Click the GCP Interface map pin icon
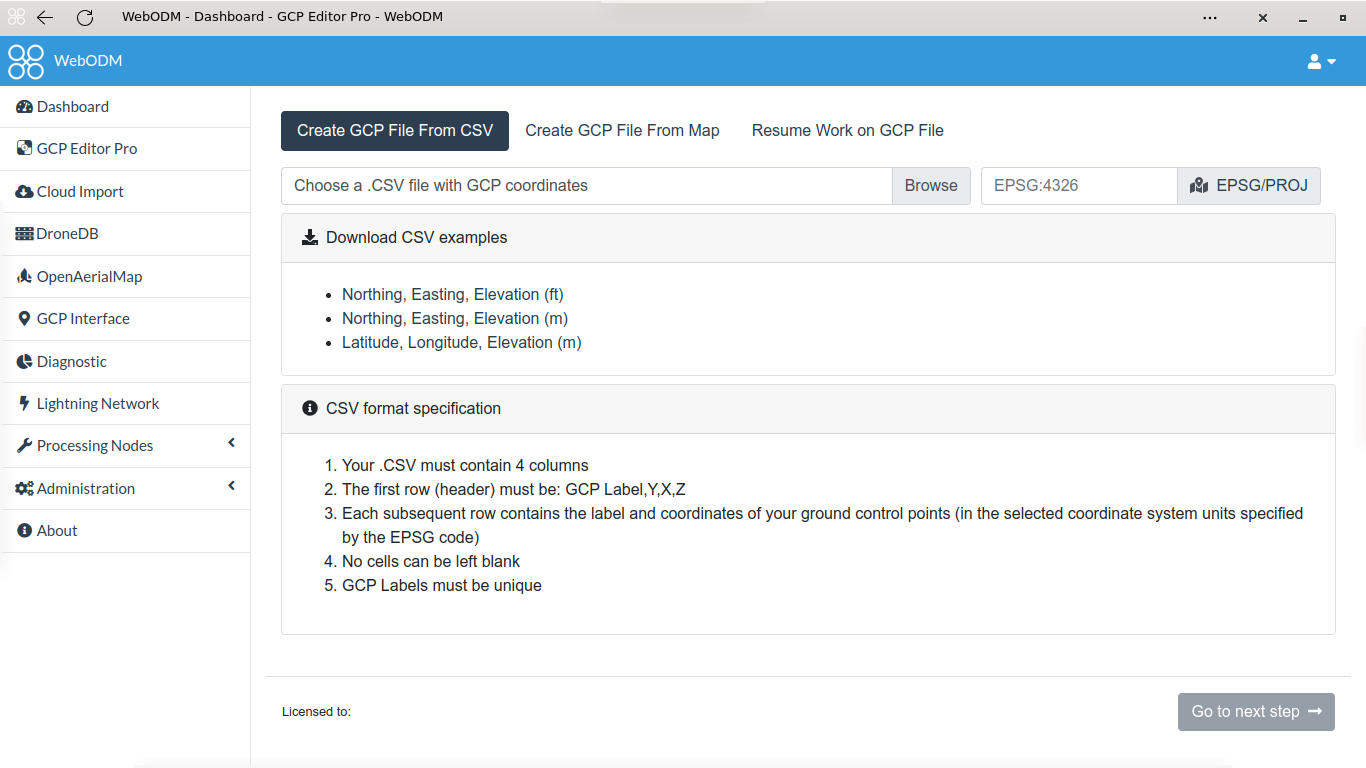 25,319
